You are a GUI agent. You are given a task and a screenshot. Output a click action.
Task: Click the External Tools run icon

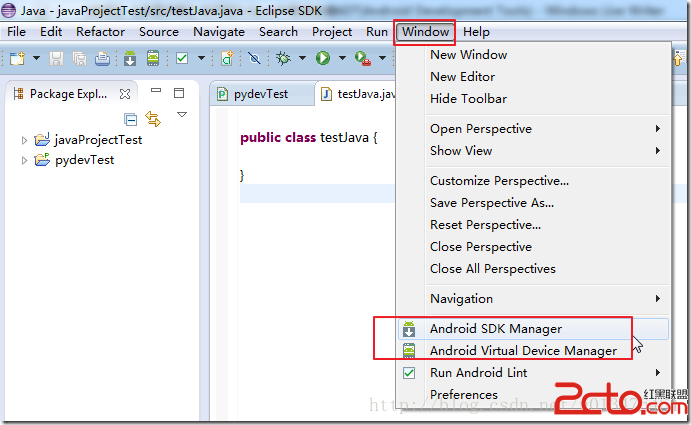(363, 58)
